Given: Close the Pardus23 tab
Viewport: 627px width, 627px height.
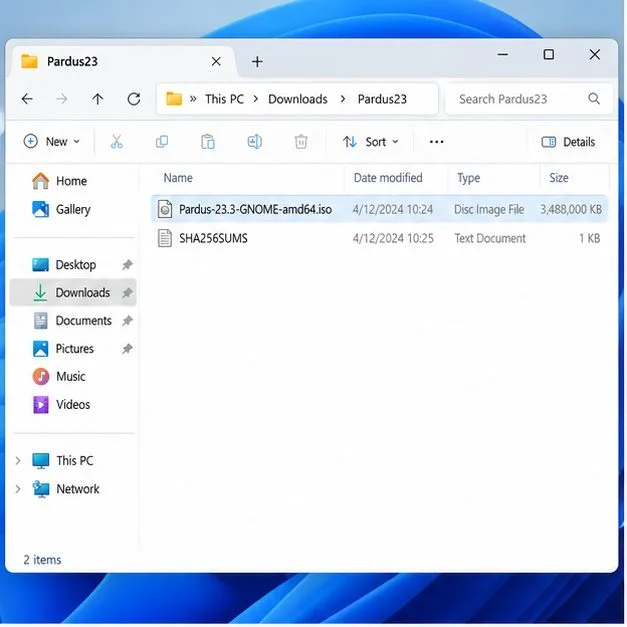Looking at the screenshot, I should tap(216, 62).
